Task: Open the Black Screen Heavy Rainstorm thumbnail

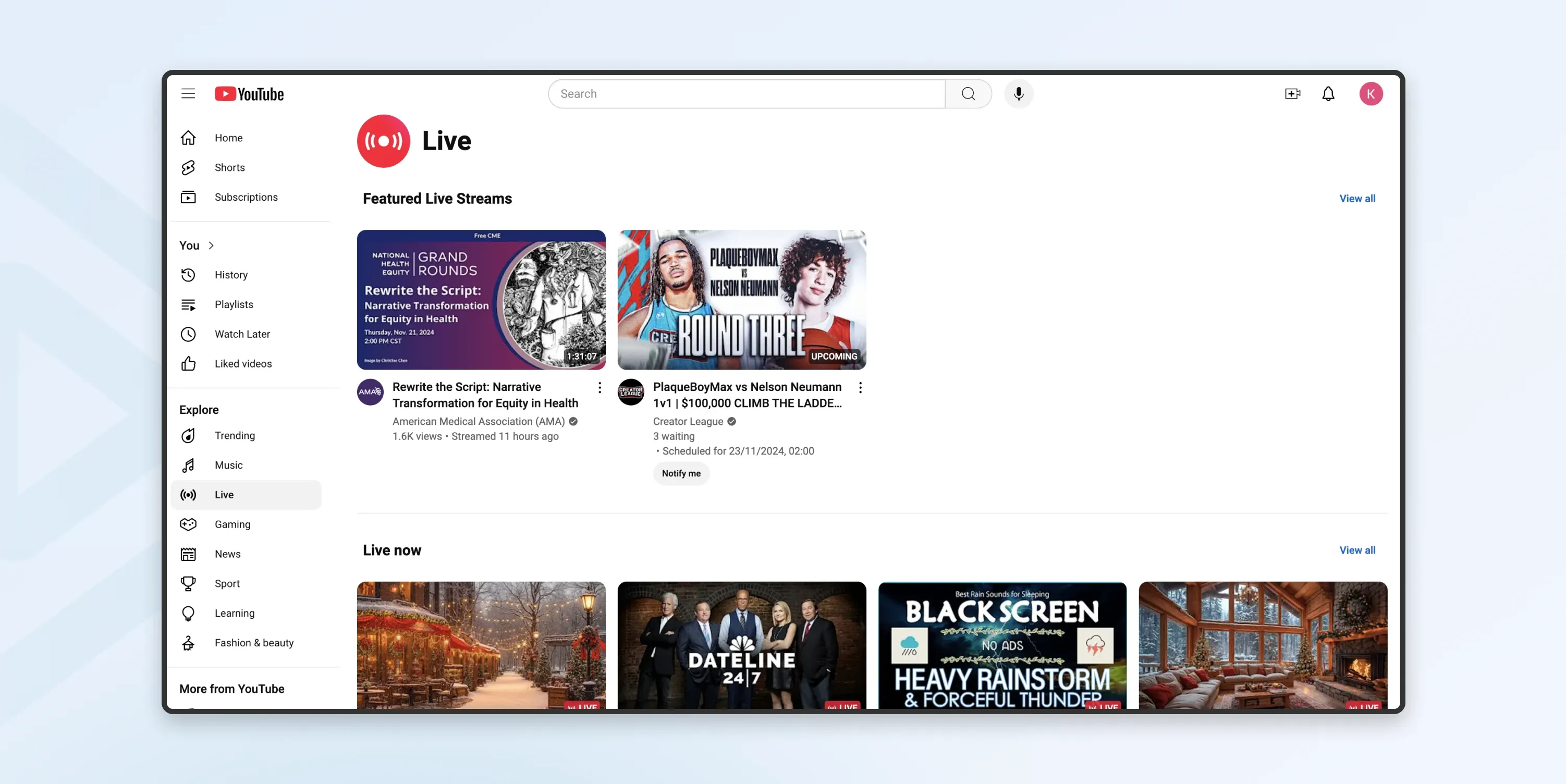Action: coord(1002,645)
